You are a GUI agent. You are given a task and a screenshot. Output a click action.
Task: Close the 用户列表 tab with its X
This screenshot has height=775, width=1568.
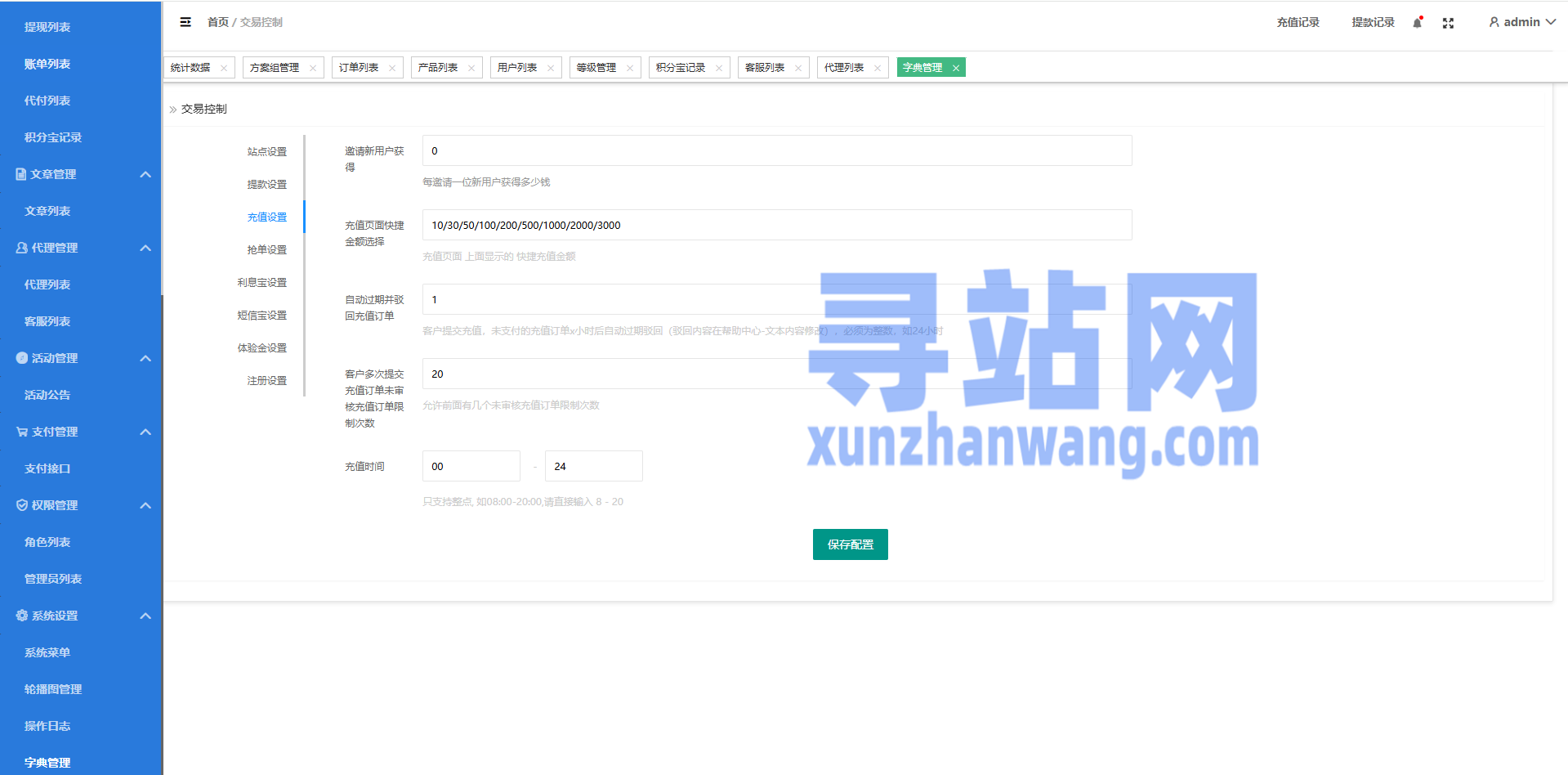pyautogui.click(x=551, y=68)
